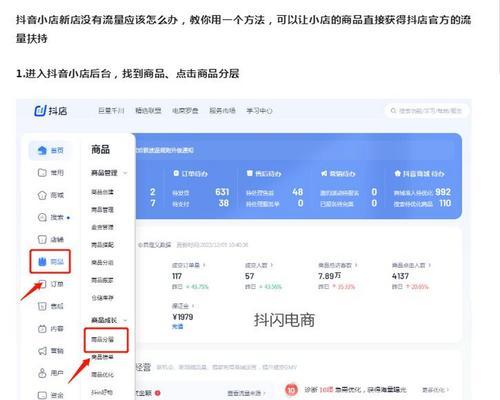Viewport: 500px width, 400px height.
Task: Click the 充值 link under 保证金
Action: (x=178, y=327)
